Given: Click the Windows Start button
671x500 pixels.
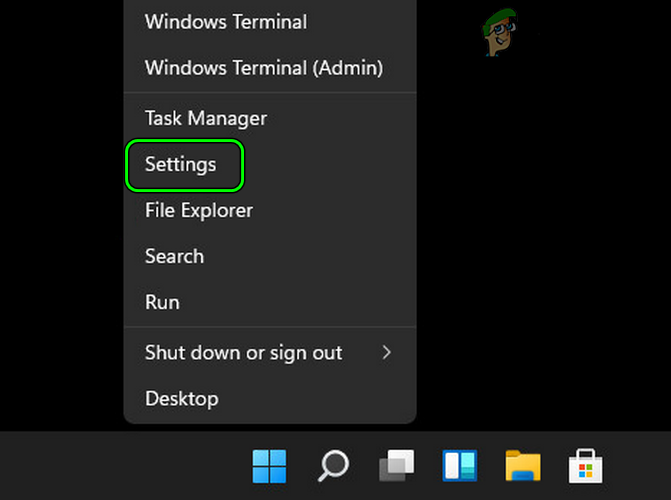Looking at the screenshot, I should pos(269,465).
